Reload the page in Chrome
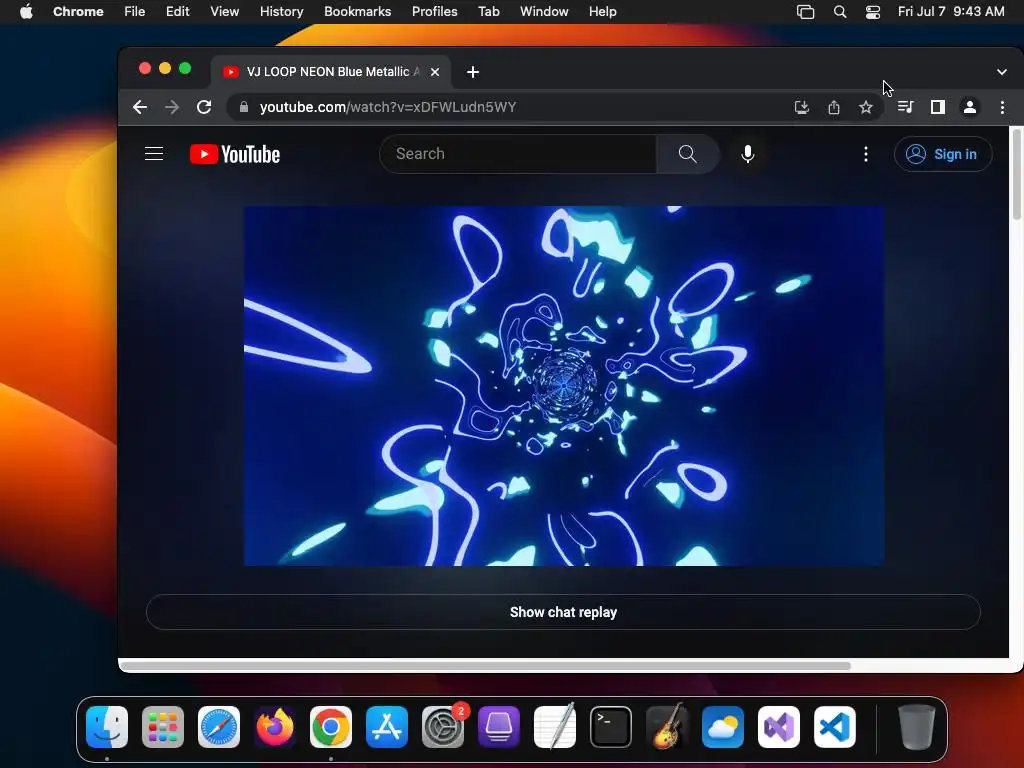The image size is (1024, 768). coord(204,107)
